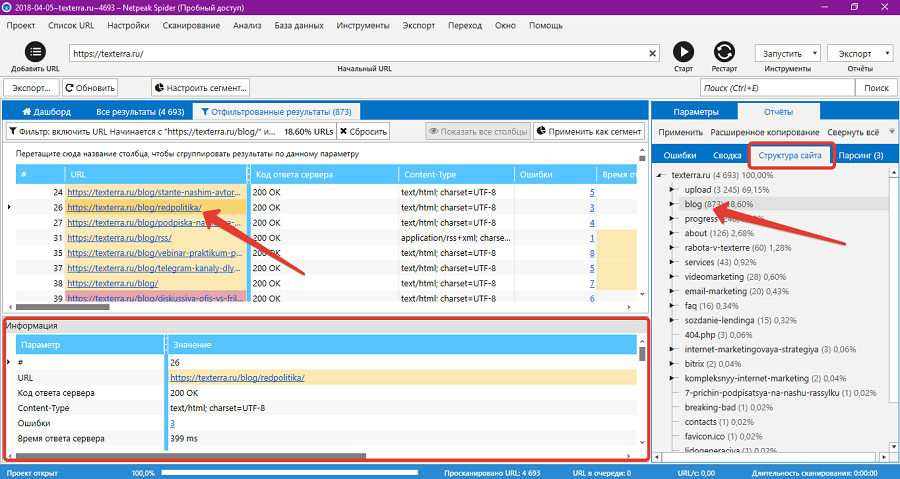Click Показать все столбцы button
Image resolution: width=900 pixels, height=479 pixels.
(x=478, y=131)
